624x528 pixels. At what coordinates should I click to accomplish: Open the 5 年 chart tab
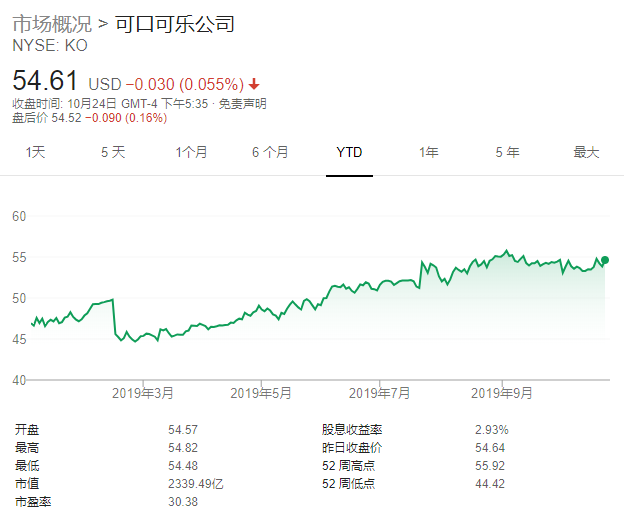point(507,152)
